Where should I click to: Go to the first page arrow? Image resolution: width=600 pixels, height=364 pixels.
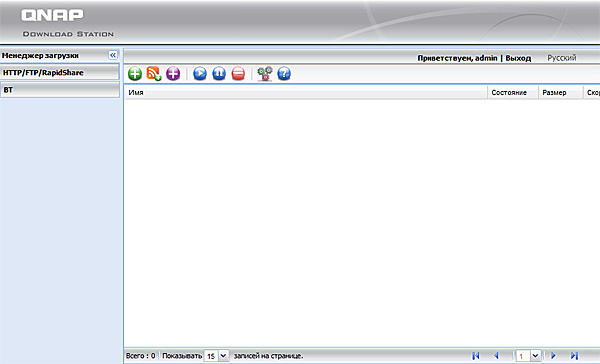[476, 356]
